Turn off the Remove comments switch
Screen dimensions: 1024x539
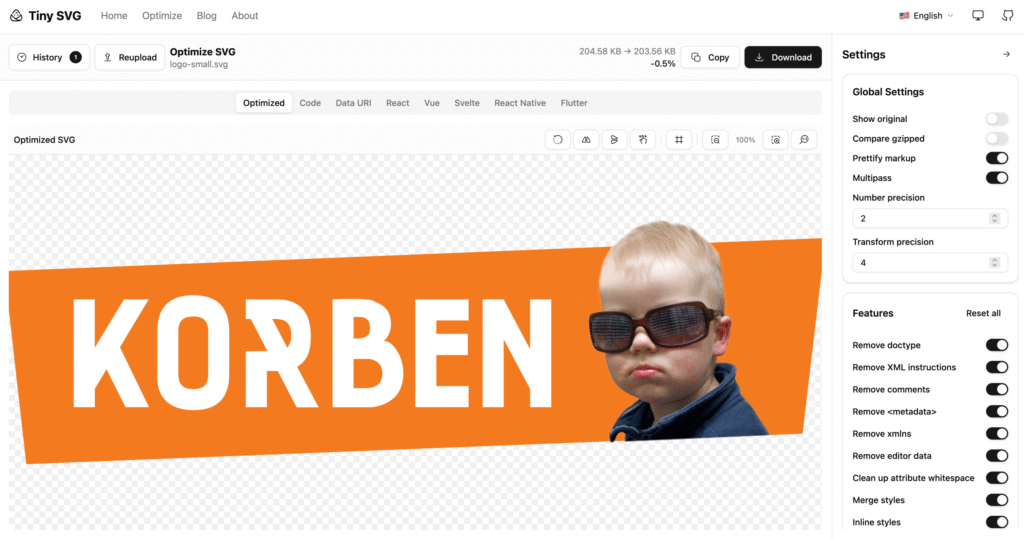996,390
